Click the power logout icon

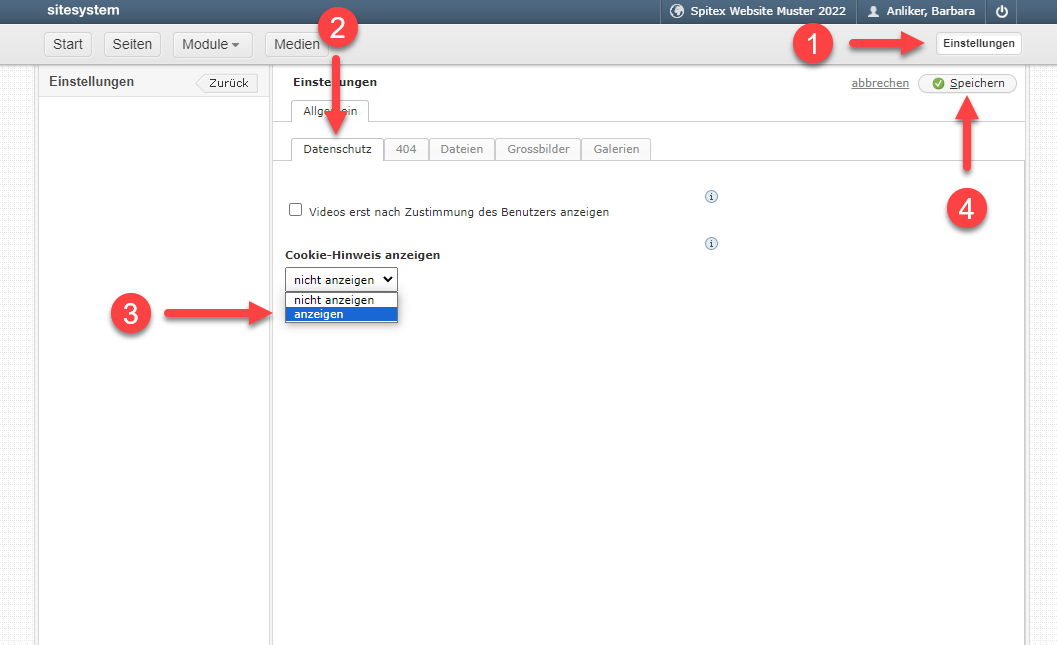1002,11
